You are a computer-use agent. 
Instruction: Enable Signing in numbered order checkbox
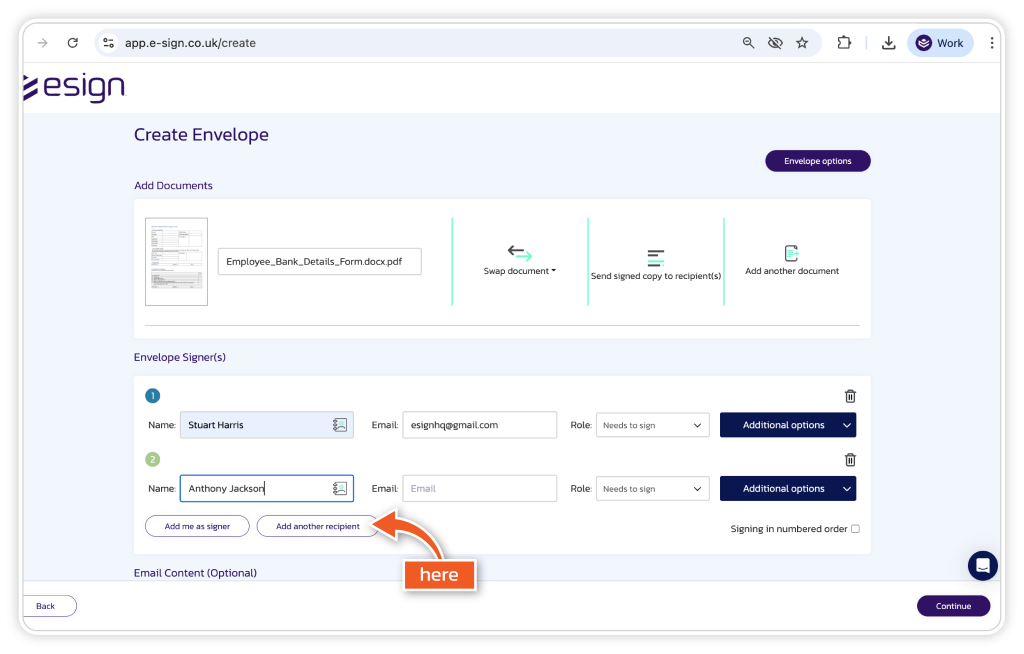[x=855, y=529]
